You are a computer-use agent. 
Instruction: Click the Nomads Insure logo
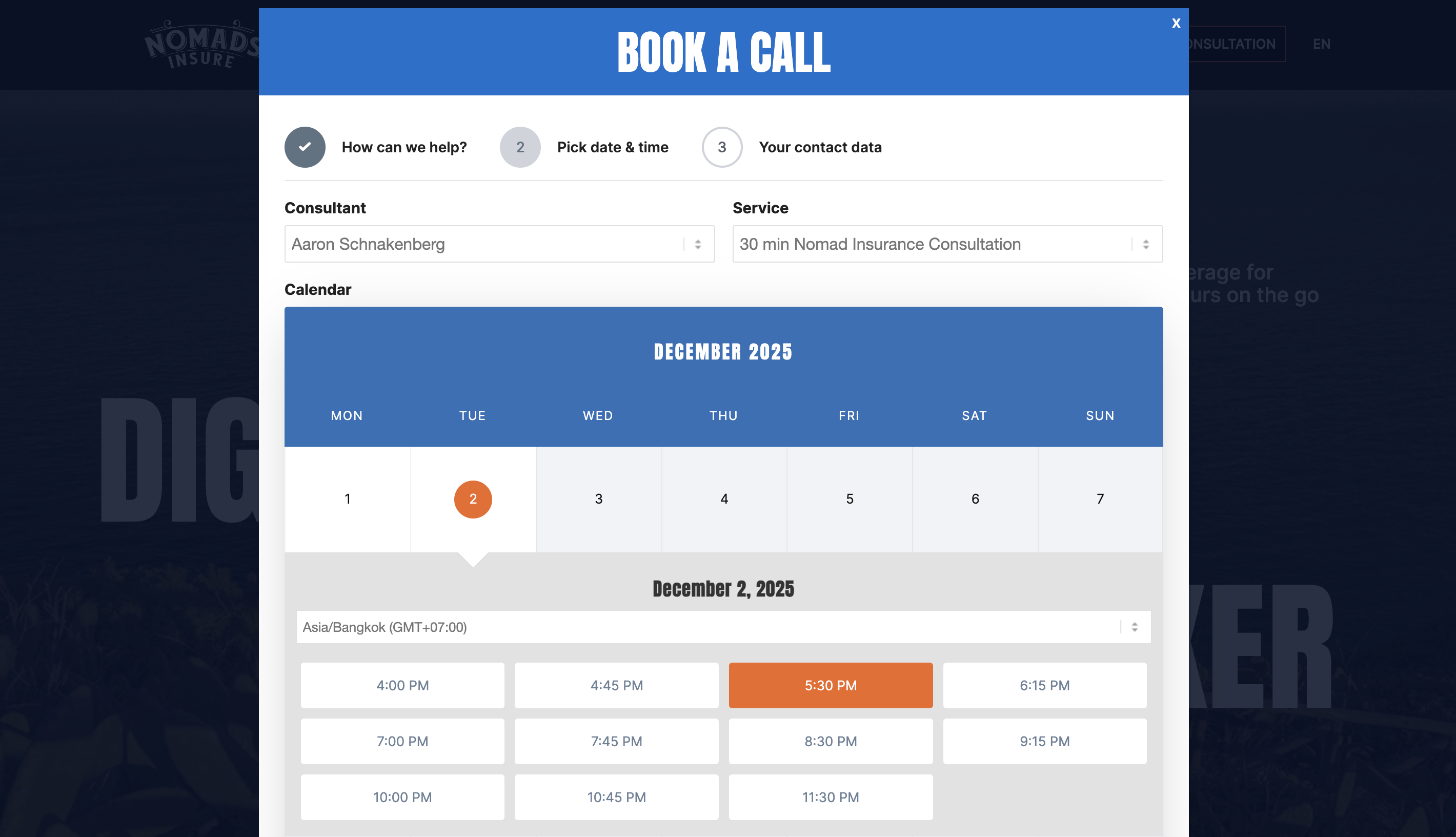(200, 45)
